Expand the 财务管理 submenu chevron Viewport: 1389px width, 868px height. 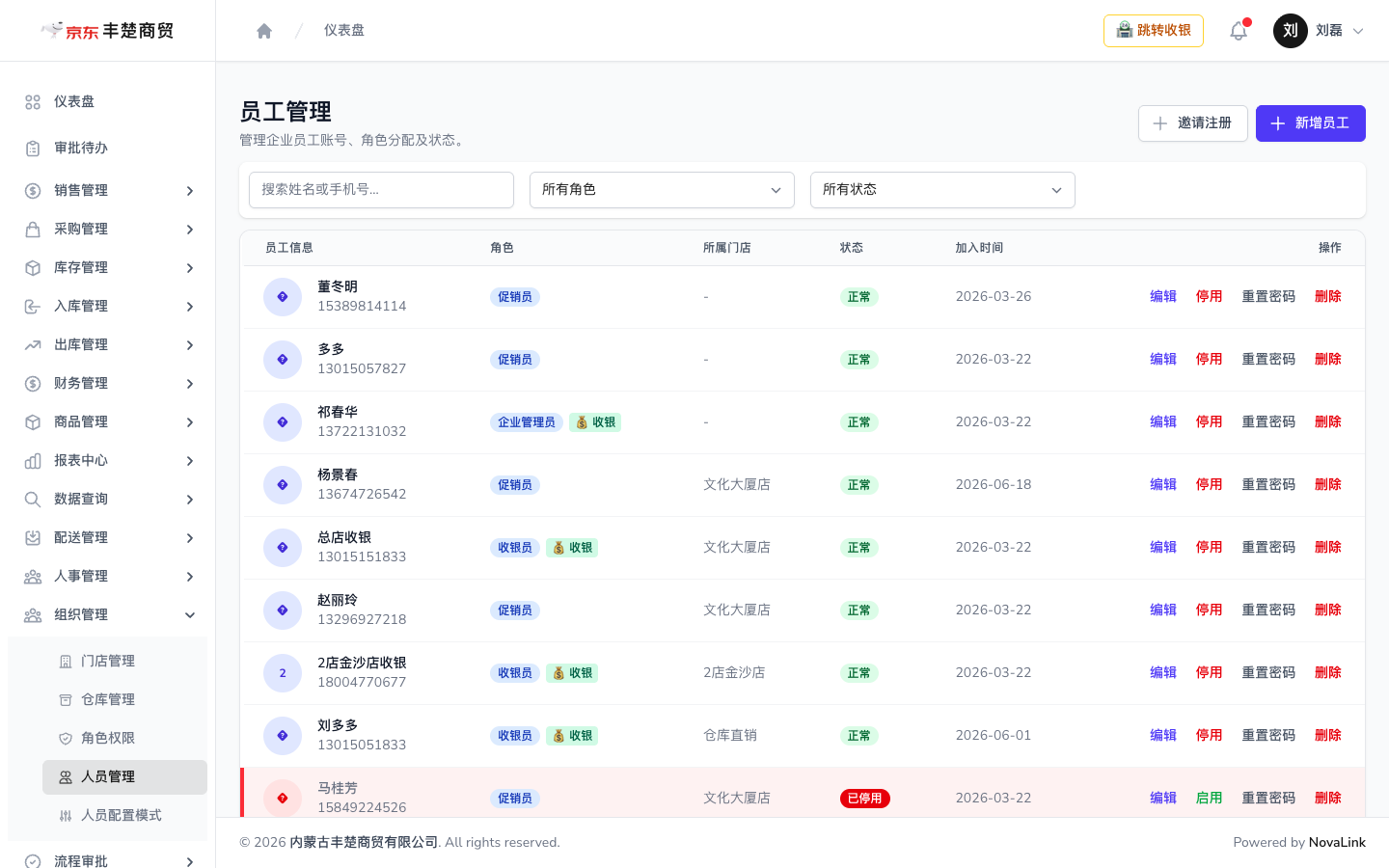click(190, 384)
